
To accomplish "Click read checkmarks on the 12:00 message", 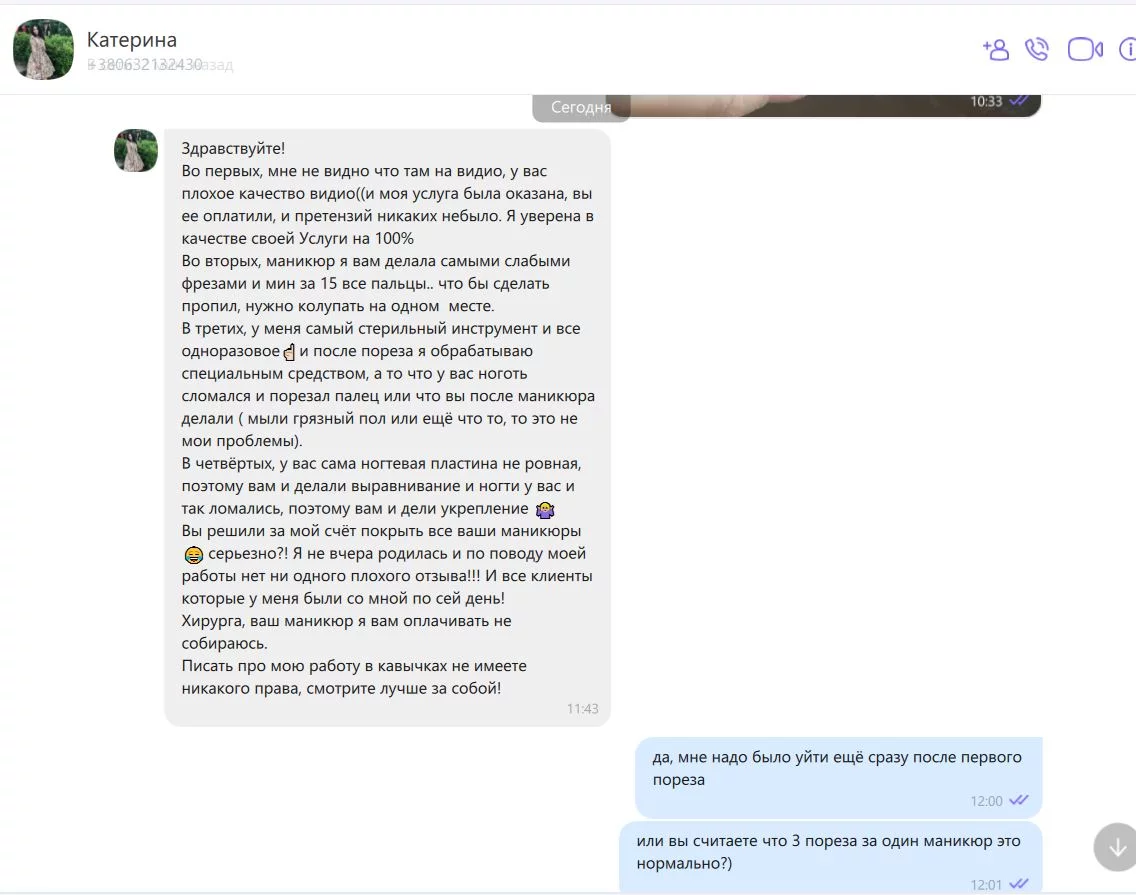I will pos(1019,800).
